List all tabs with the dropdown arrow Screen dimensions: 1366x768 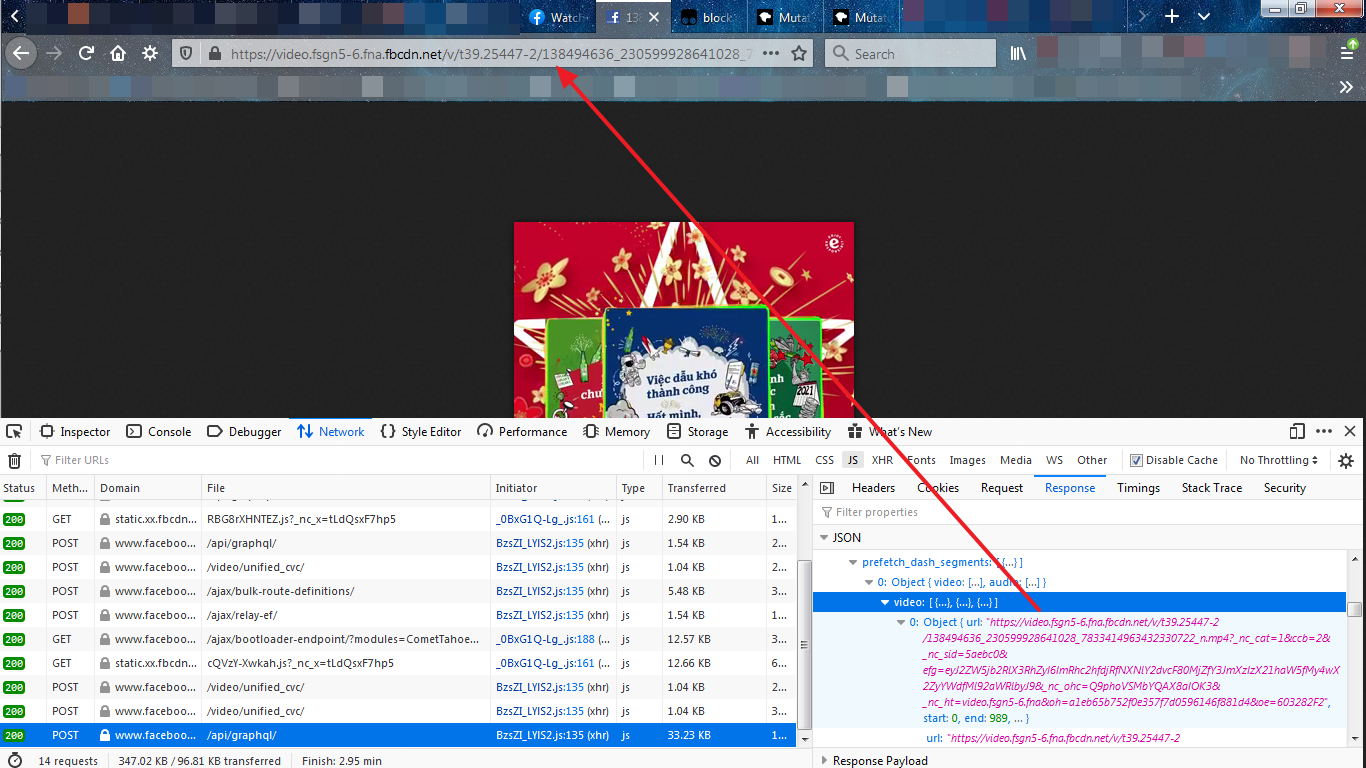[1204, 17]
